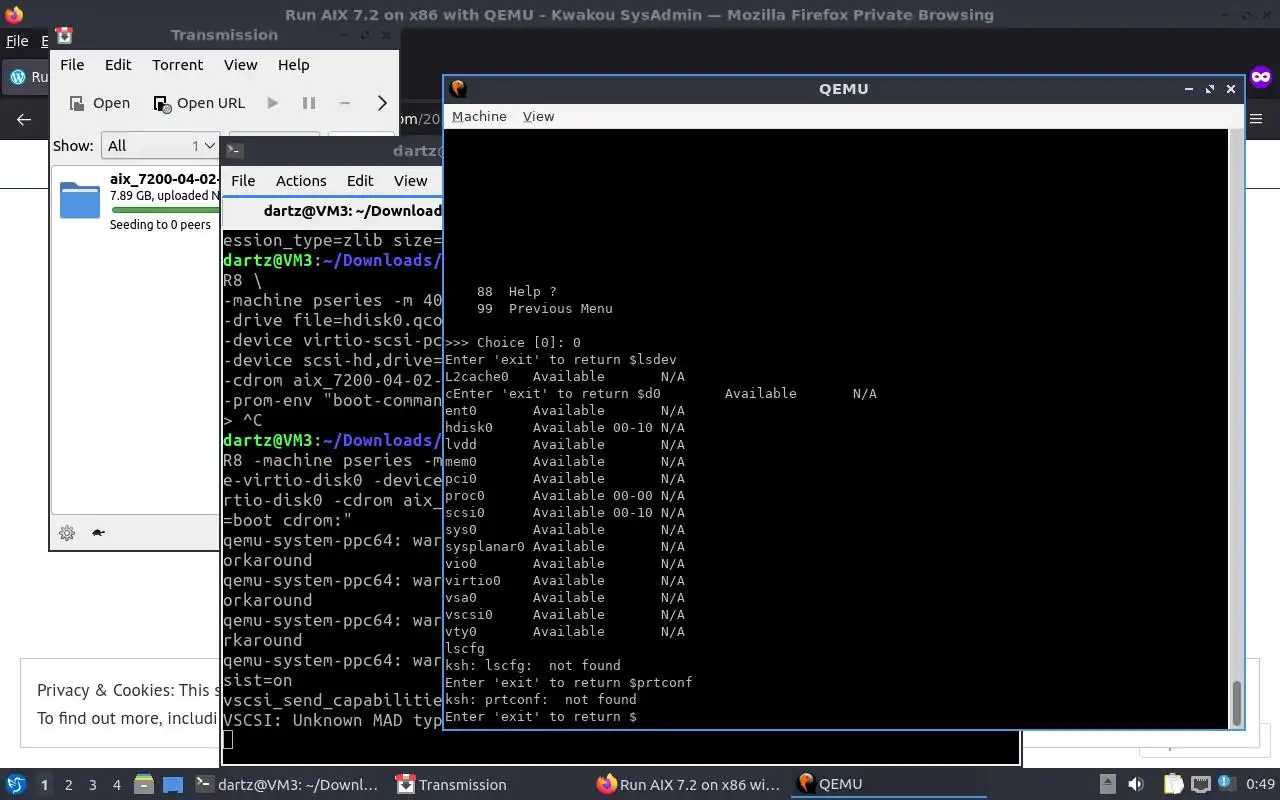Screen dimensions: 1280x800
Task: Open Transmission's View menu
Action: click(240, 65)
